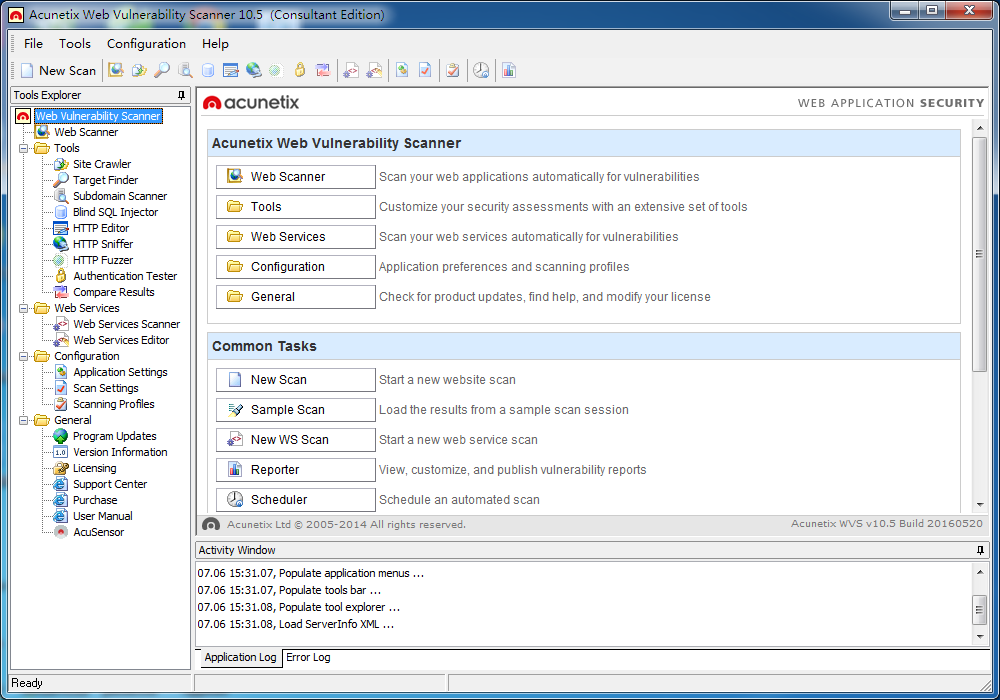
Task: Open the Configuration menu
Action: click(x=146, y=43)
